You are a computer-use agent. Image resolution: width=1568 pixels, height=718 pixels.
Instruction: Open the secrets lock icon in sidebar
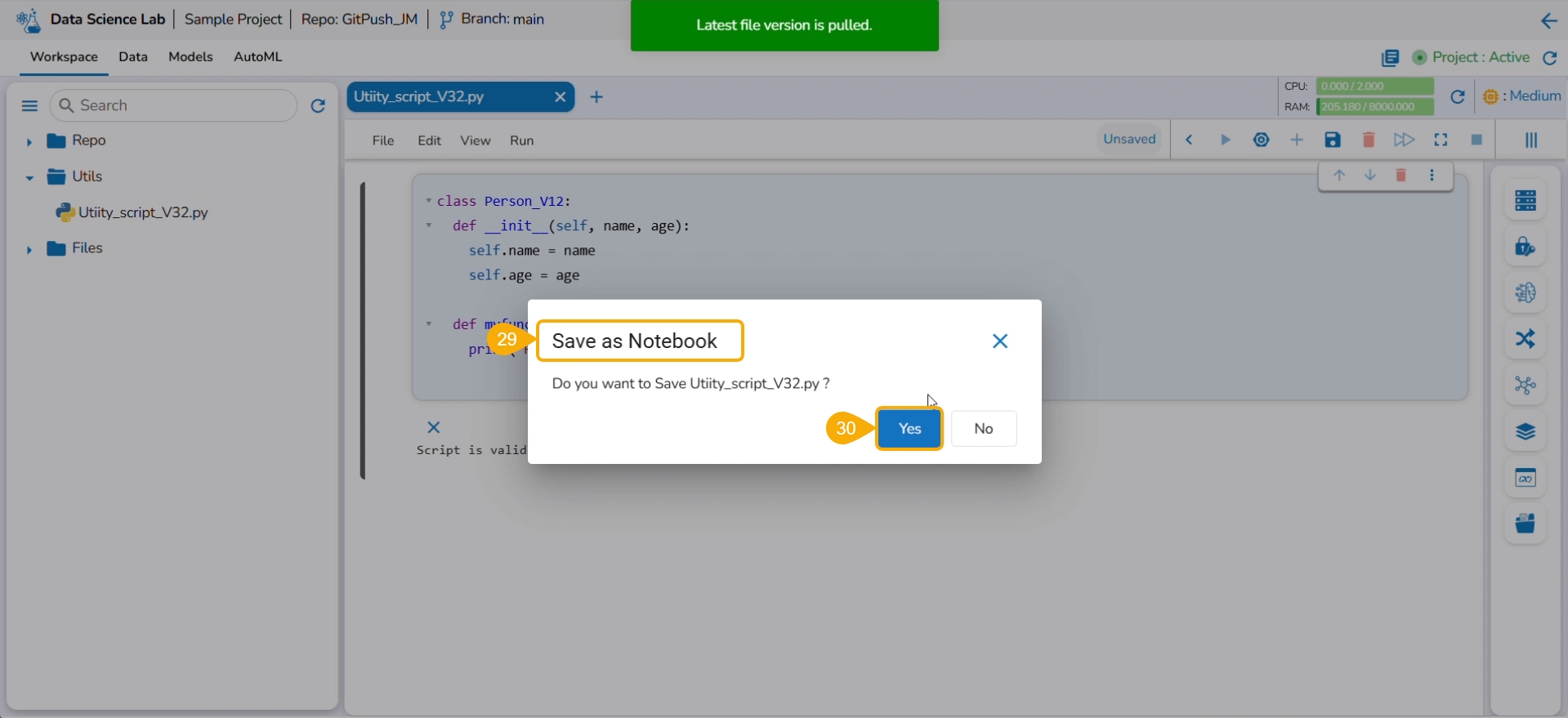1526,247
